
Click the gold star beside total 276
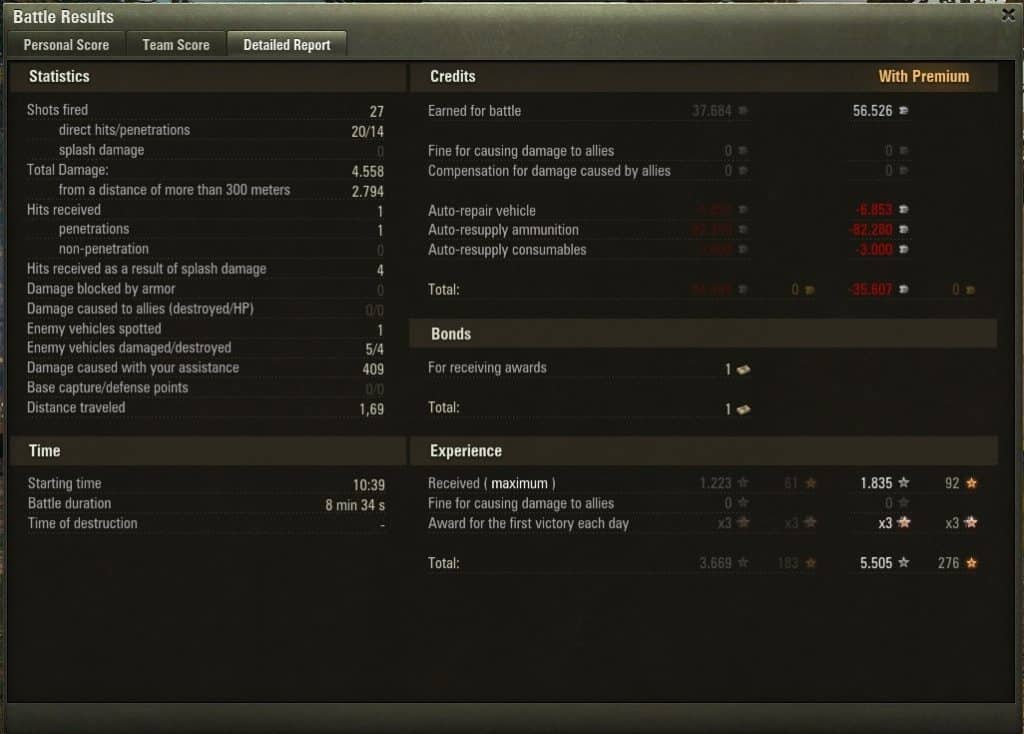click(x=972, y=562)
